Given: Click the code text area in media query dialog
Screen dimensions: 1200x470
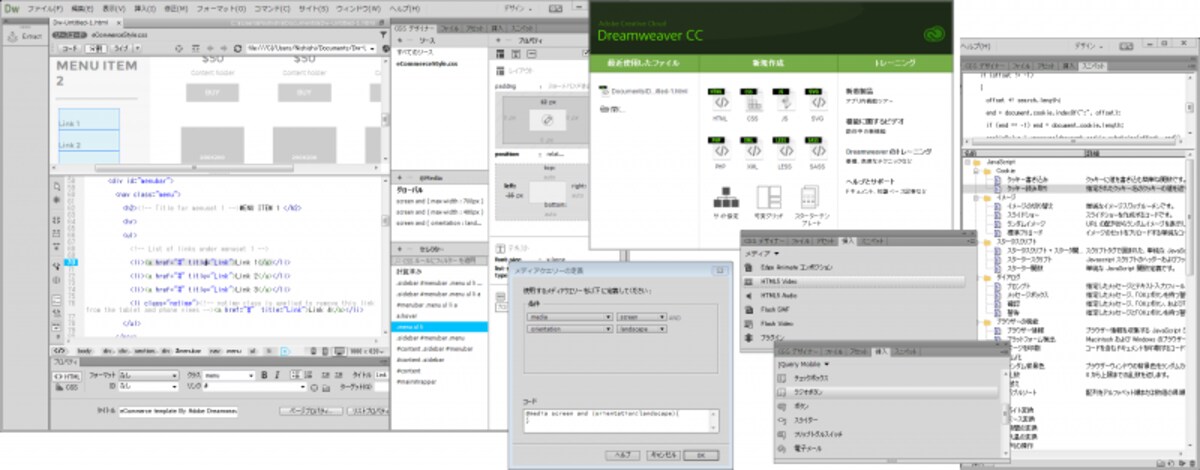Looking at the screenshot, I should pyautogui.click(x=619, y=422).
